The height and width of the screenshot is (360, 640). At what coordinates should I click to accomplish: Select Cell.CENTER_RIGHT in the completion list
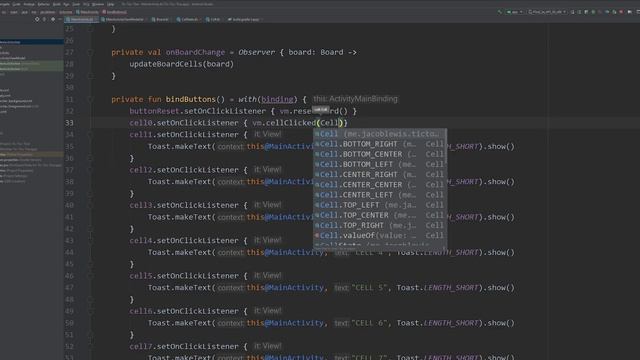(x=380, y=175)
